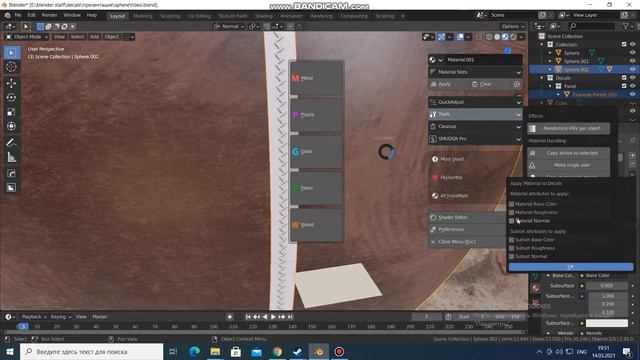
Task: Select the Annotate tool
Action: click(11, 143)
